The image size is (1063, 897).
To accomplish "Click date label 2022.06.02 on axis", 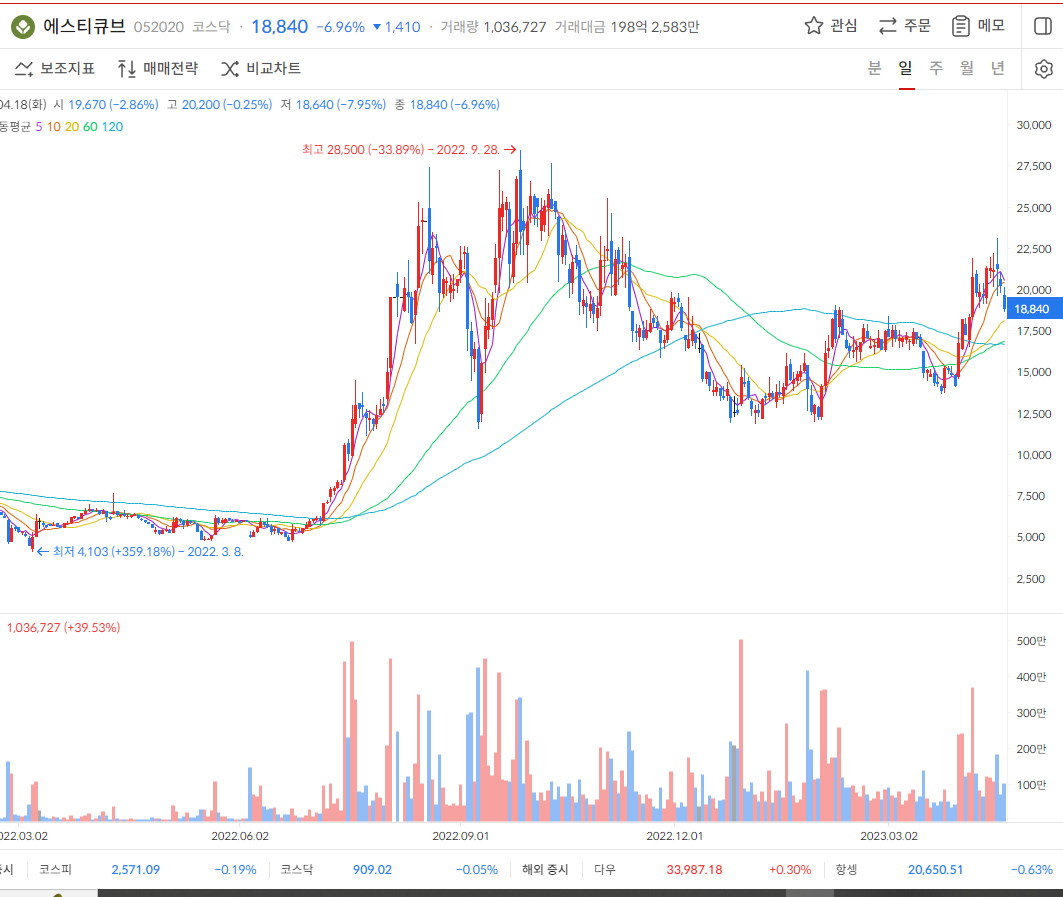I will click(x=240, y=836).
